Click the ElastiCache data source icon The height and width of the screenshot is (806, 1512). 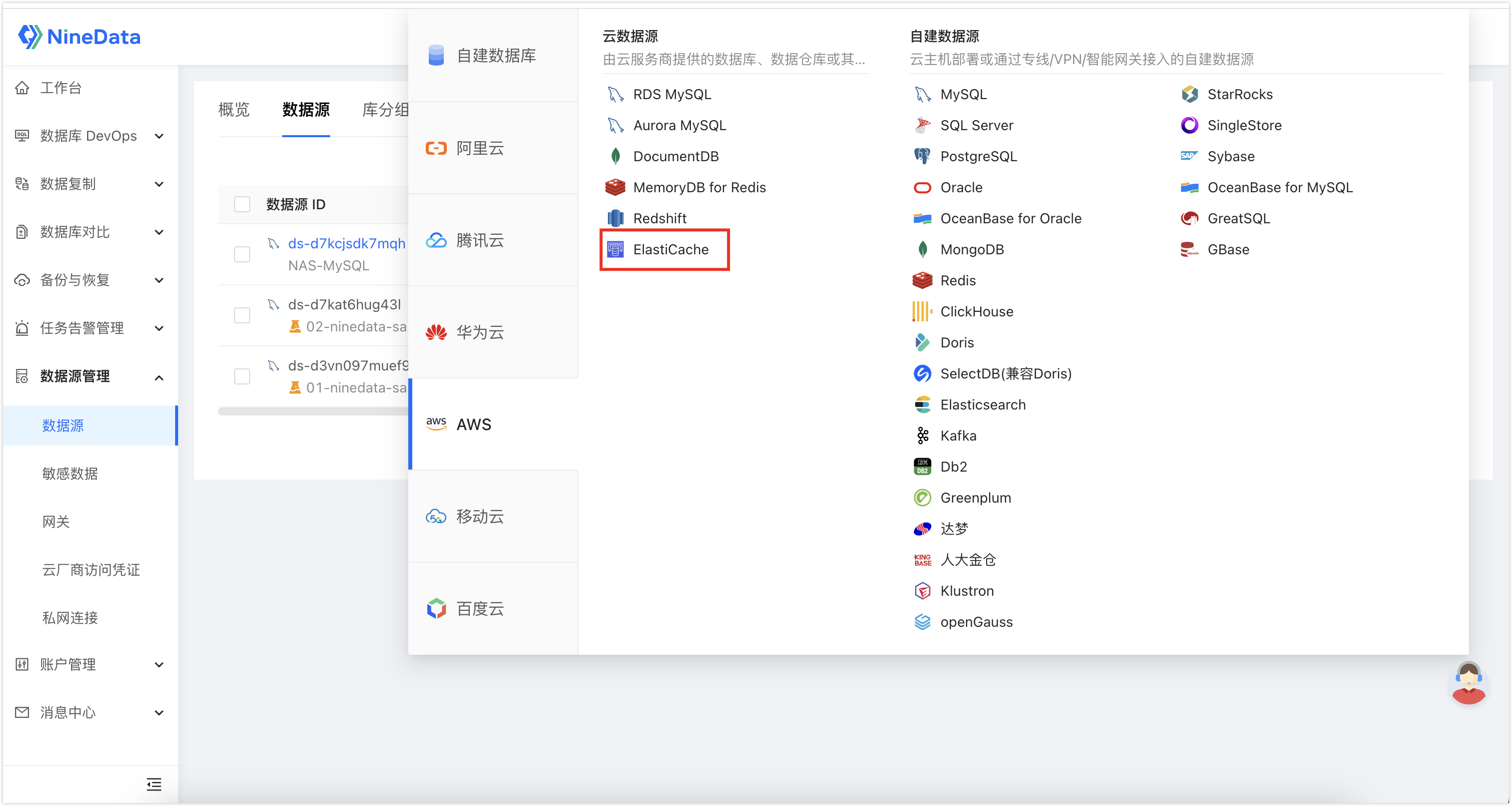tap(615, 250)
